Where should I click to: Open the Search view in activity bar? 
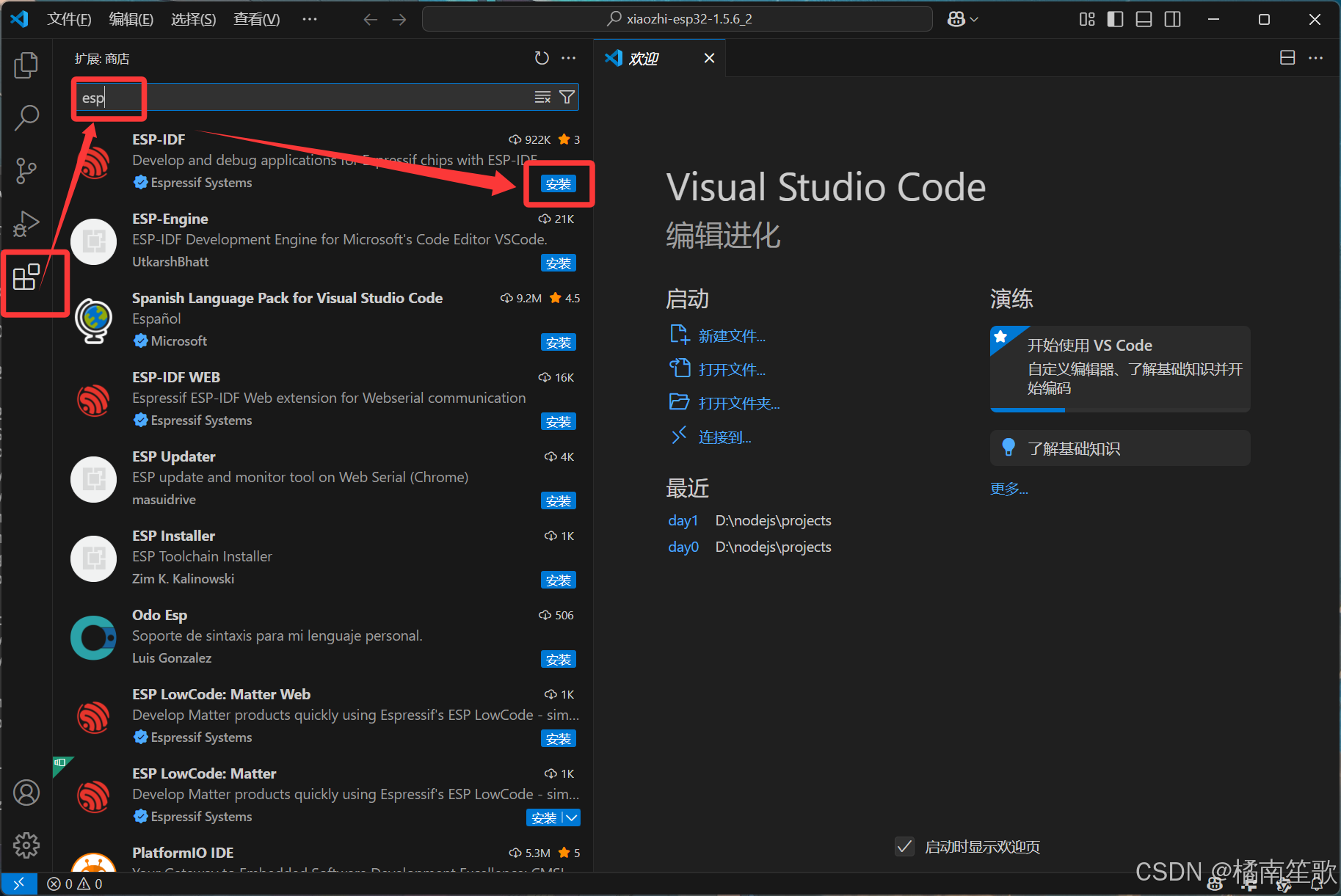click(x=26, y=117)
